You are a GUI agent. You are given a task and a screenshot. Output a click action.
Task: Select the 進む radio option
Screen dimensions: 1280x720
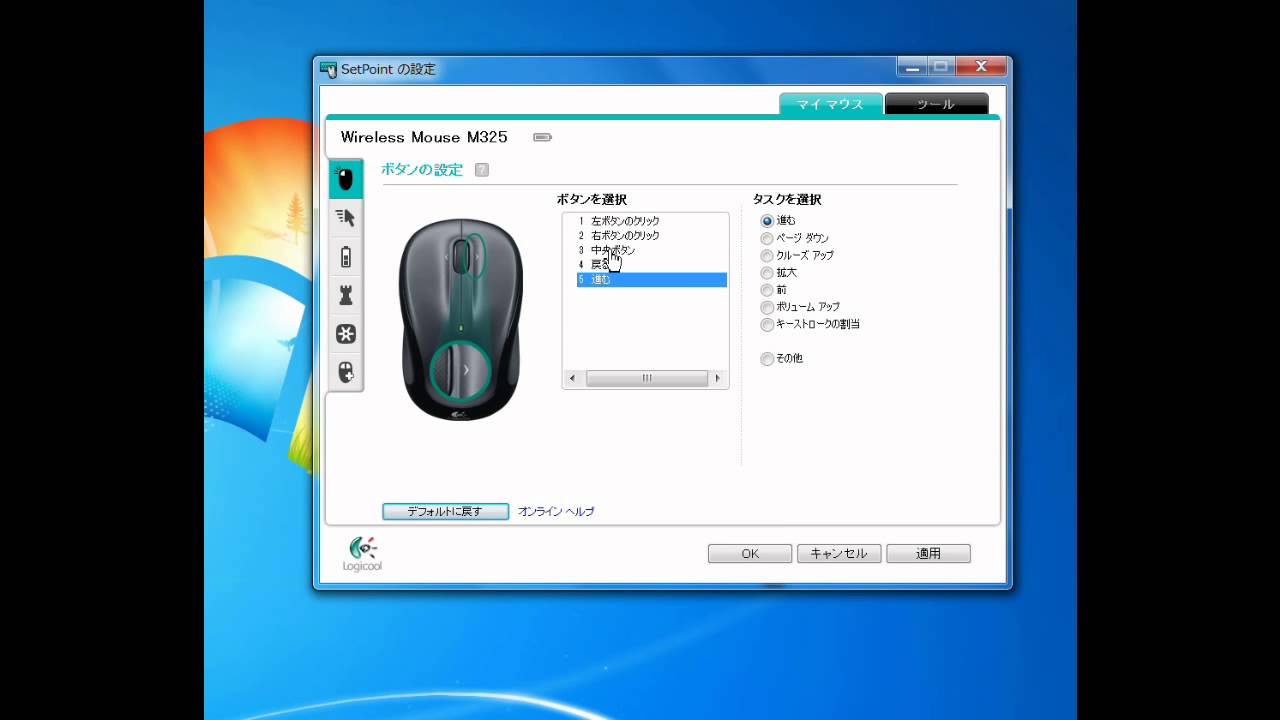[x=767, y=221]
